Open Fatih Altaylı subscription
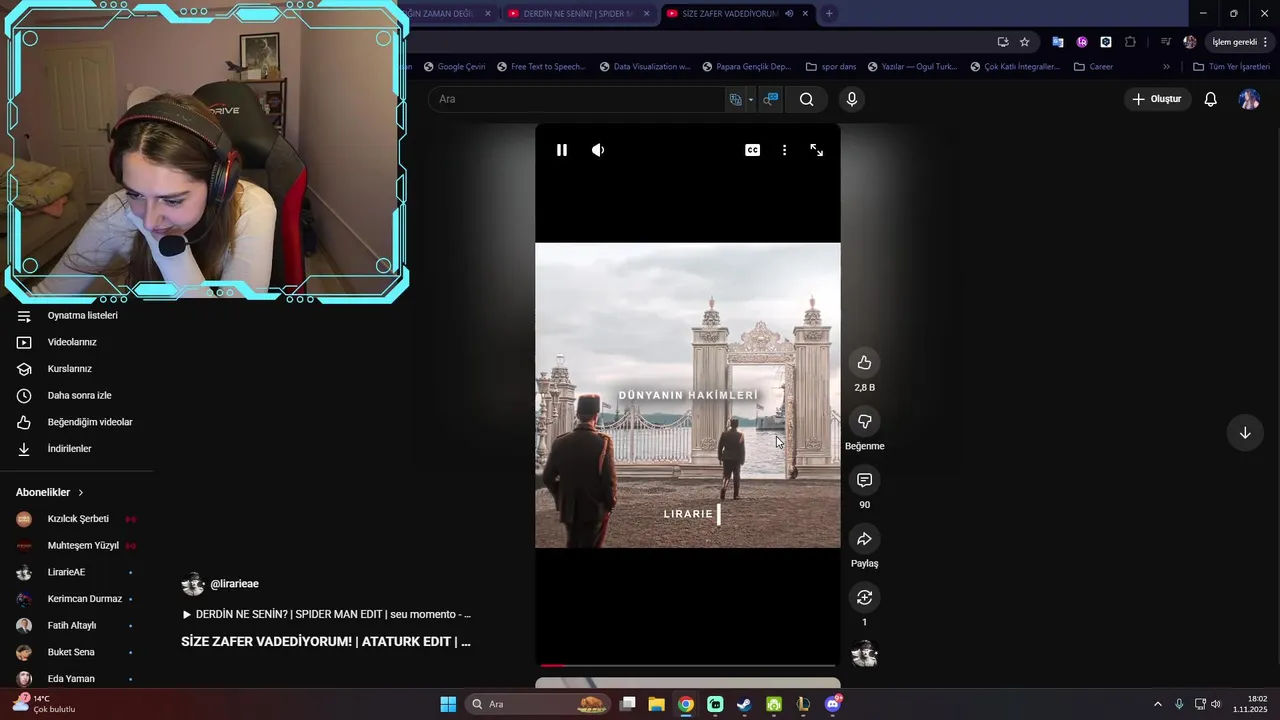Screen dimensions: 1280x720 pyautogui.click(x=77, y=626)
